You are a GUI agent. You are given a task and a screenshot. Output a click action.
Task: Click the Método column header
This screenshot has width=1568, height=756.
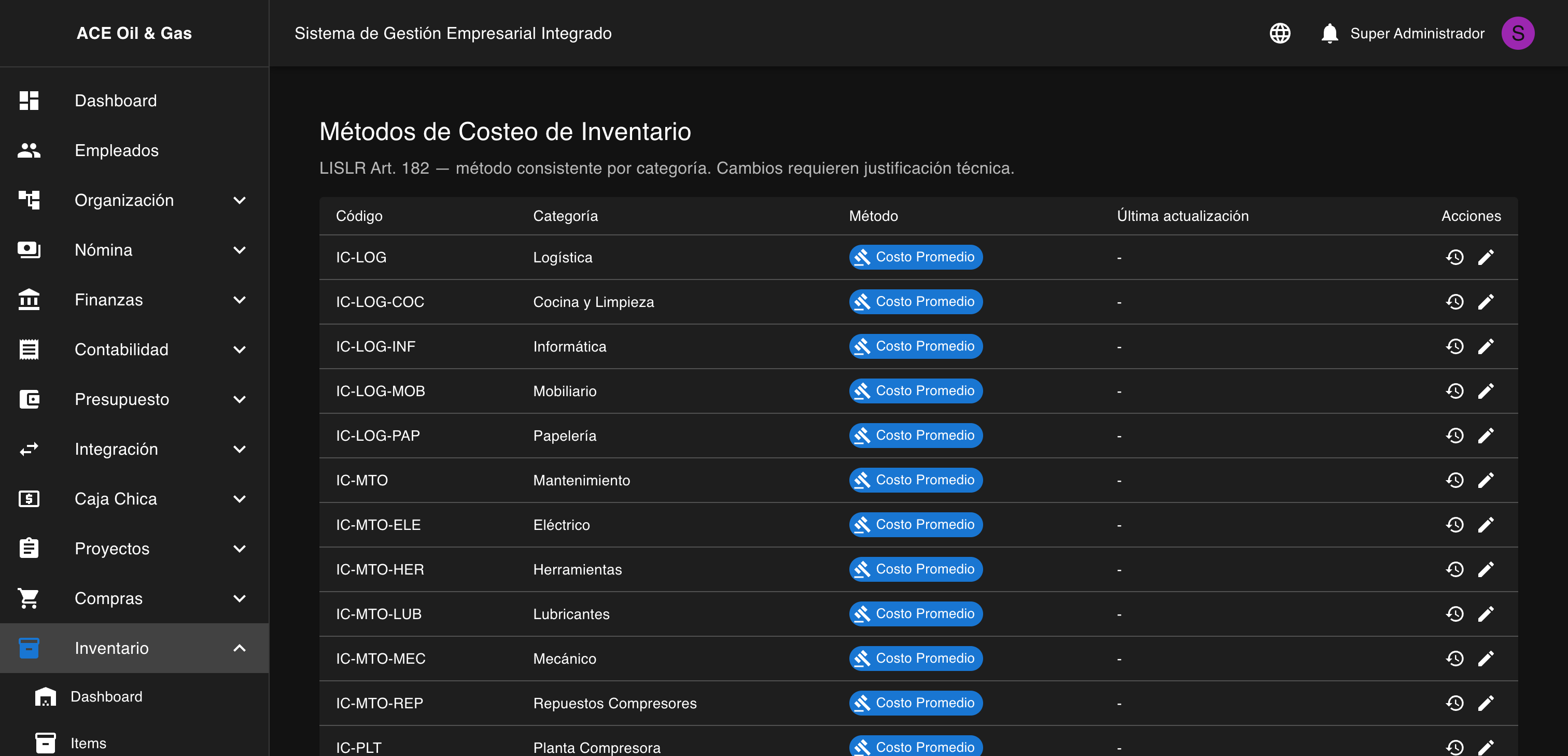[x=874, y=216]
